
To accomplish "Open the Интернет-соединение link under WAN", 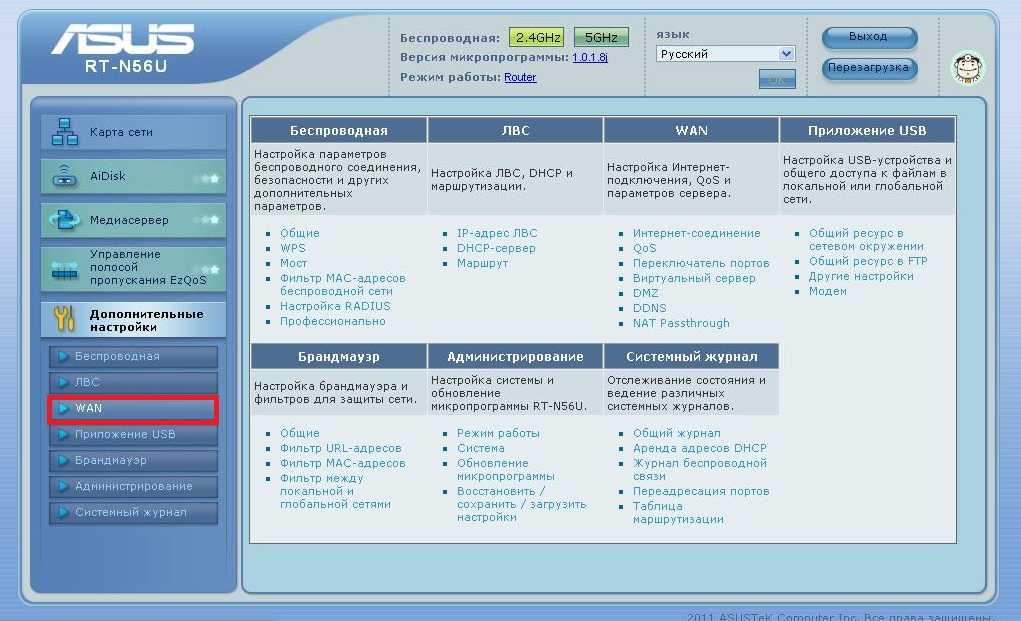I will pos(696,233).
